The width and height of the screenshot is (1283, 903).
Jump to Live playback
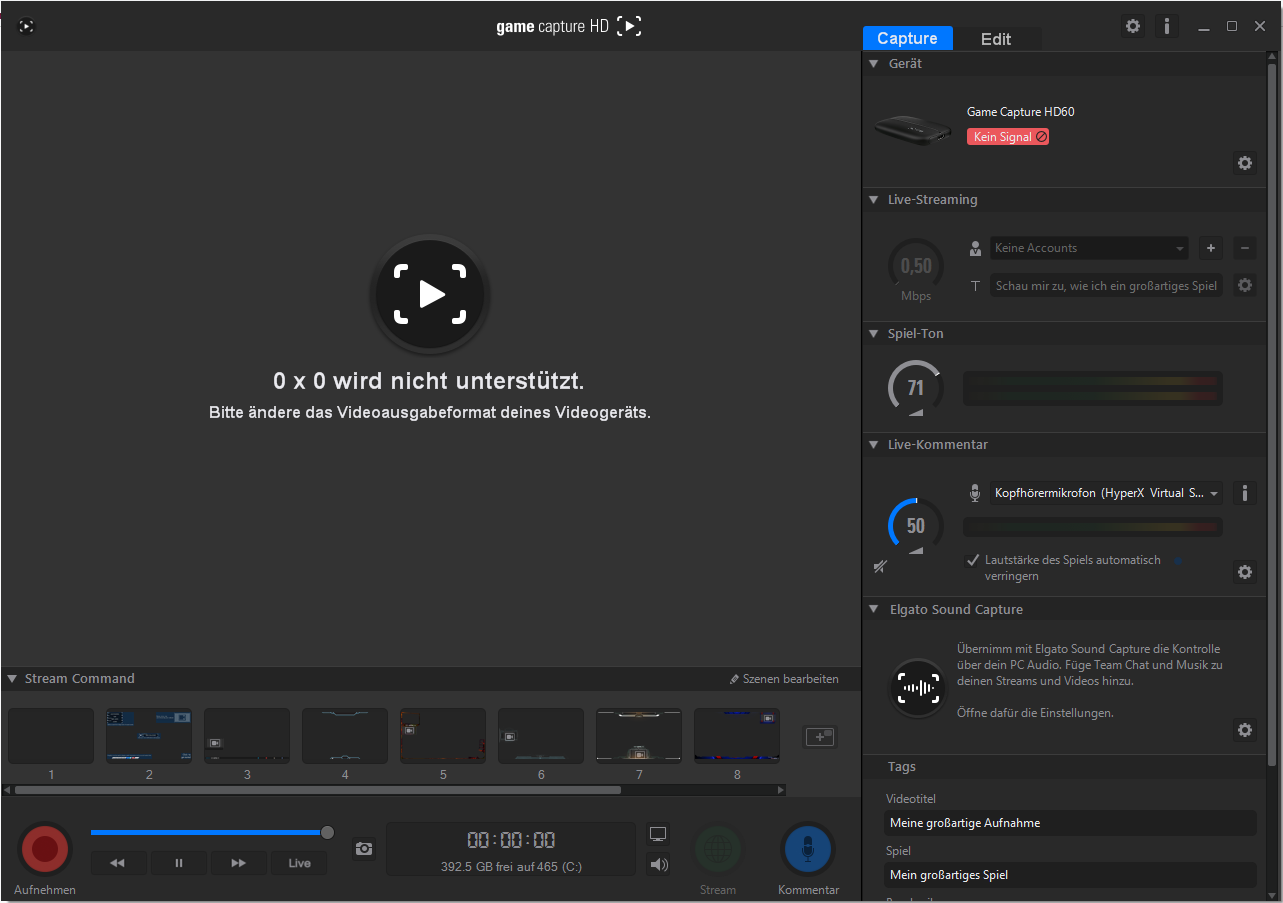coord(300,863)
